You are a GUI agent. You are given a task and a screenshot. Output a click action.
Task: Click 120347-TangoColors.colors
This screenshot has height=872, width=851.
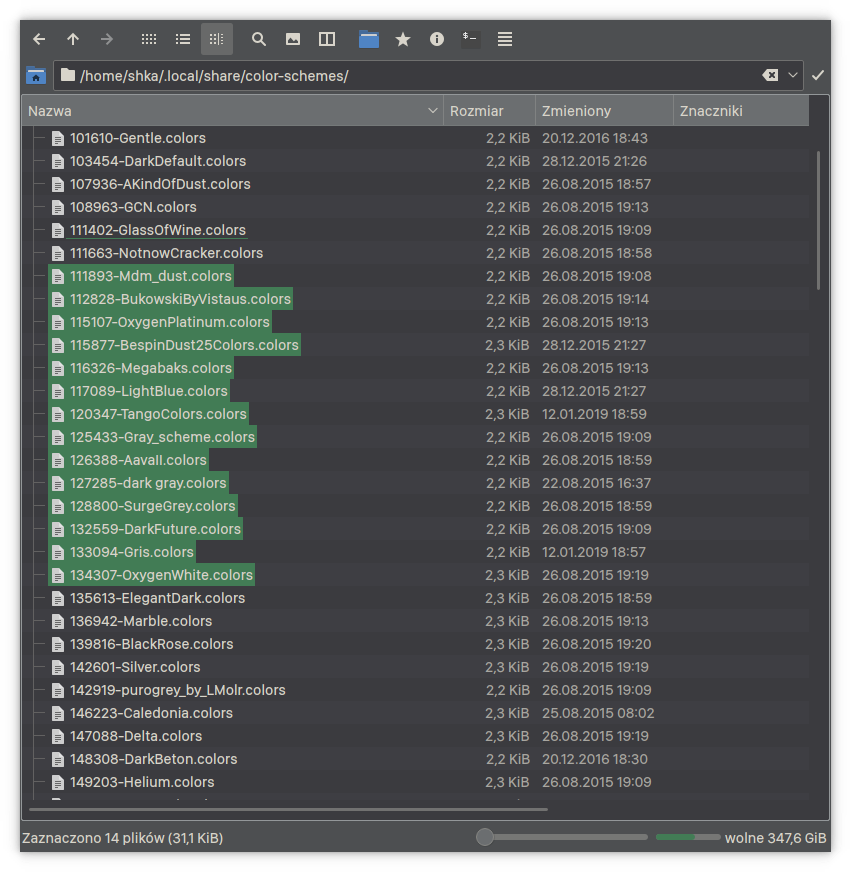point(158,414)
